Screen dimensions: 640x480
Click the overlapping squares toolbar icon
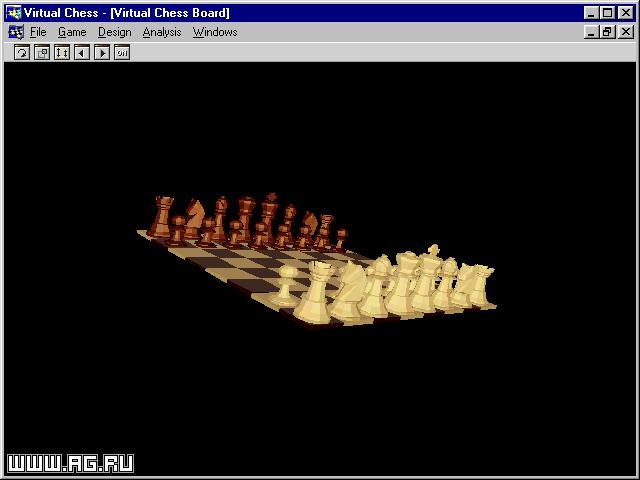42,53
